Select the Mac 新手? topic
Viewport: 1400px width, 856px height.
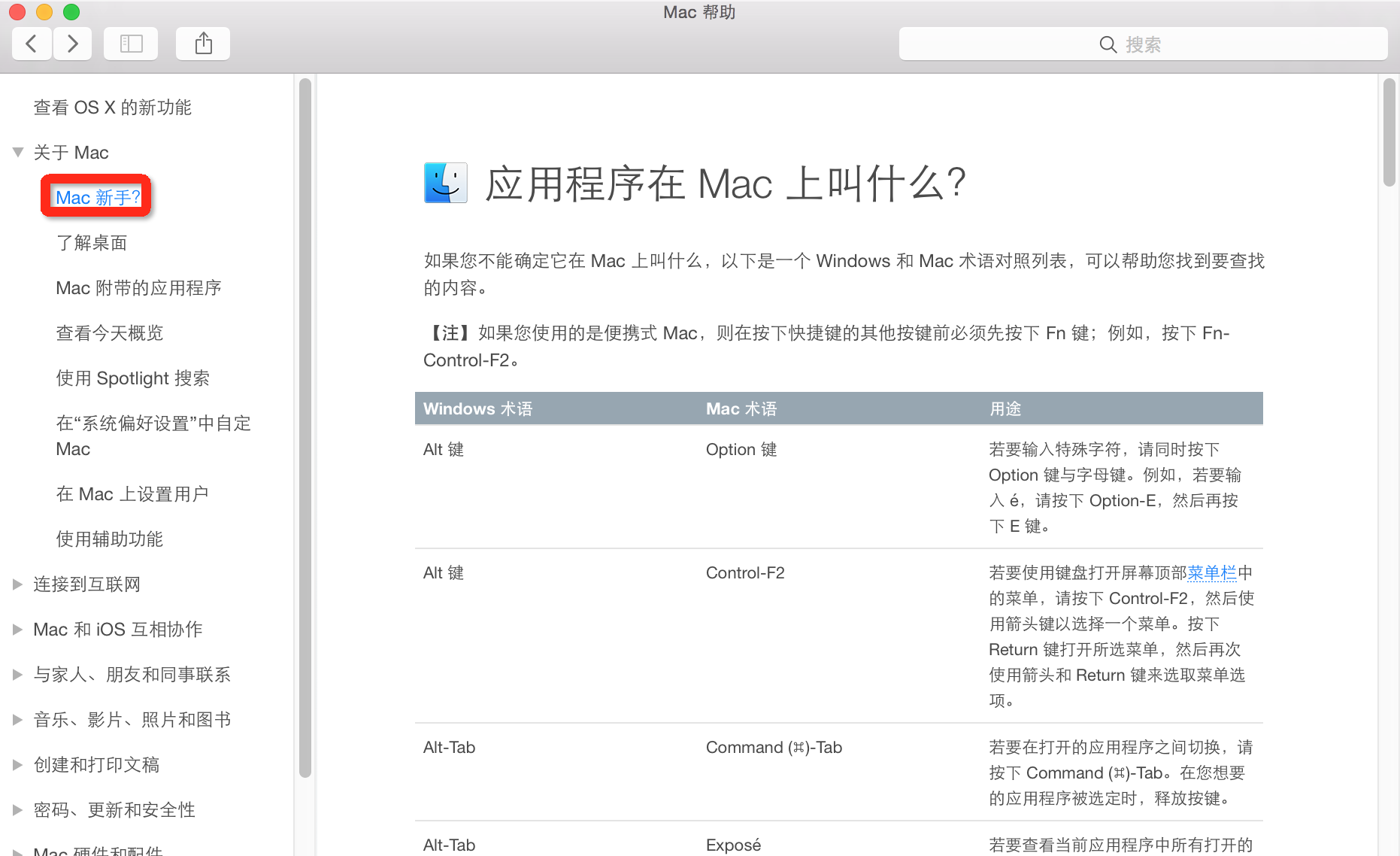(98, 197)
